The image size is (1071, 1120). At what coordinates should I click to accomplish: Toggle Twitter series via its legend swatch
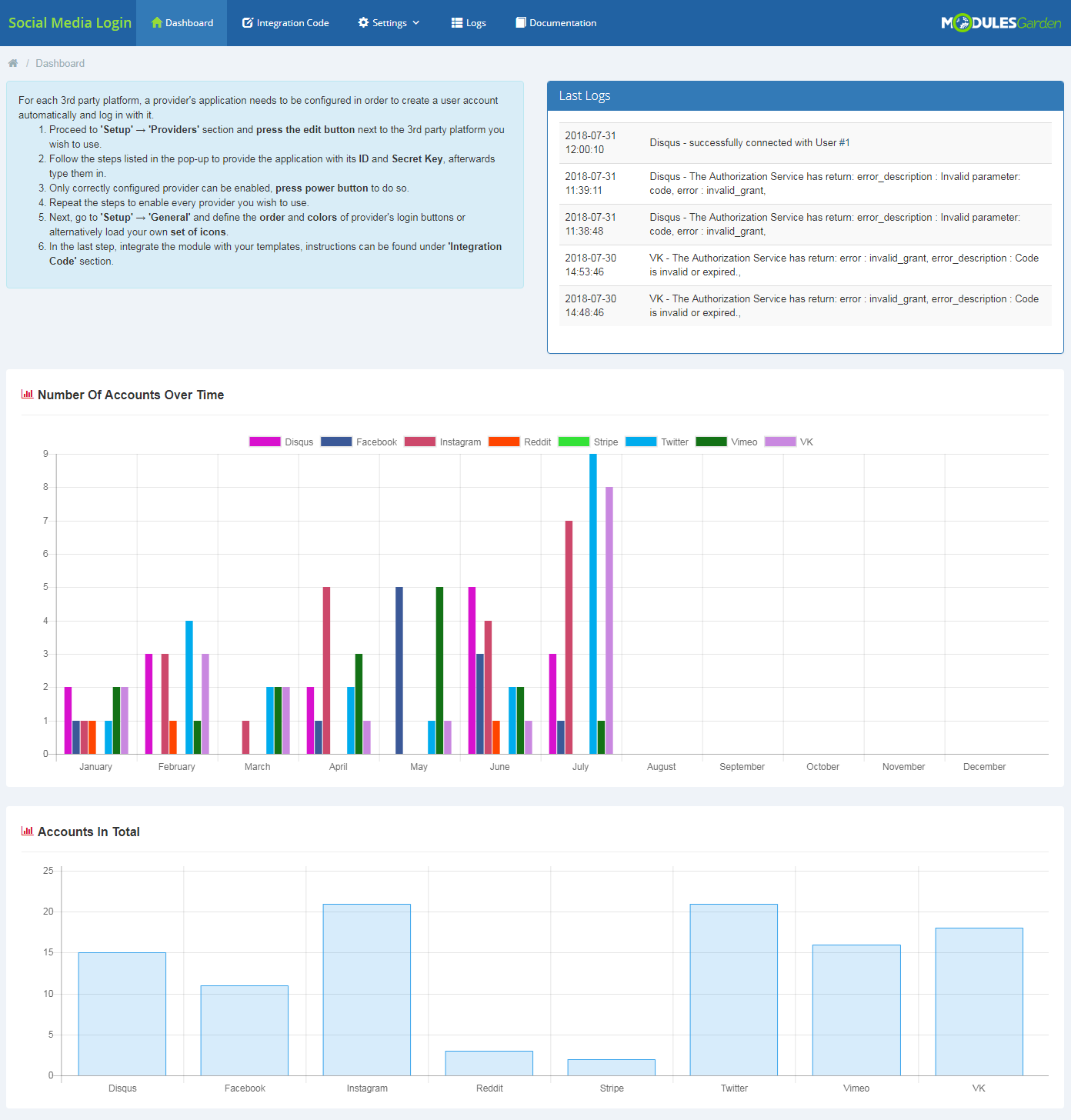click(641, 442)
